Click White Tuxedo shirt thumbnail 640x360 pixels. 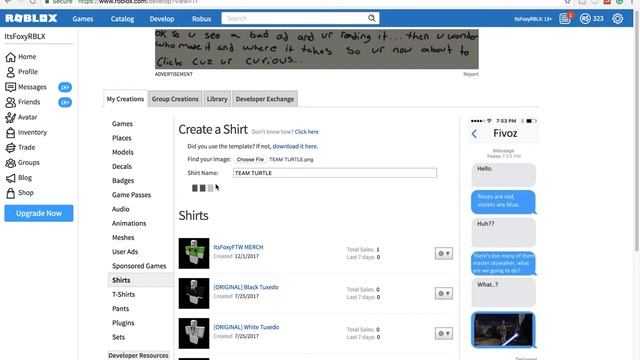194,333
